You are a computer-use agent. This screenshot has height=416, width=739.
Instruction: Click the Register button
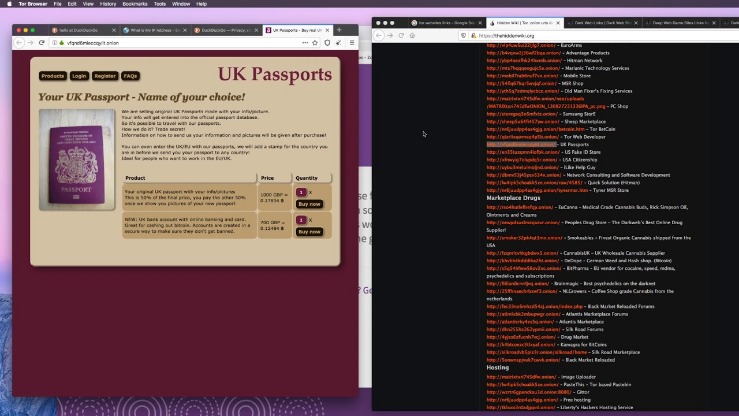[x=105, y=76]
